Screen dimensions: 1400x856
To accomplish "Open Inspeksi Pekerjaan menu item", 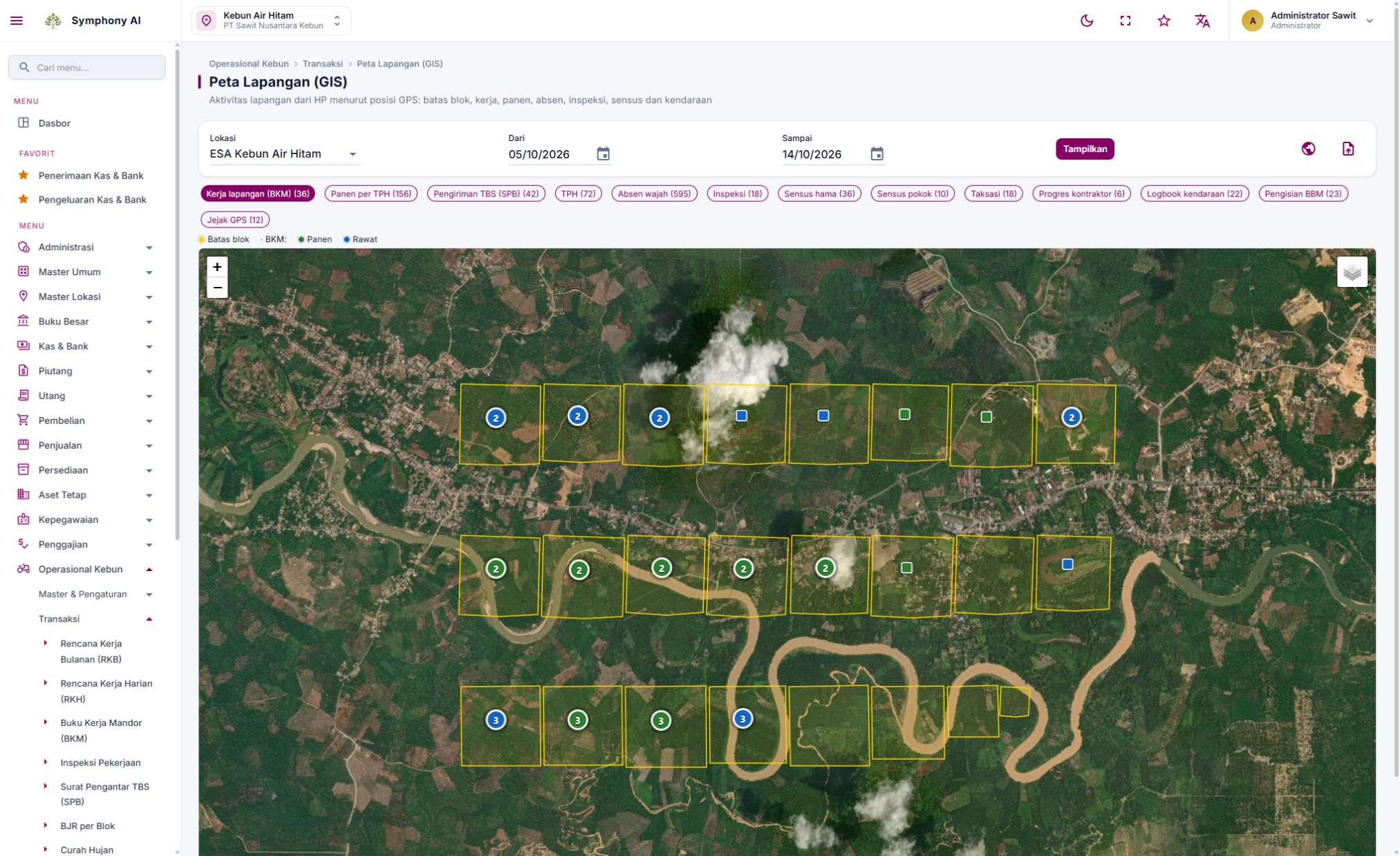I will [100, 763].
